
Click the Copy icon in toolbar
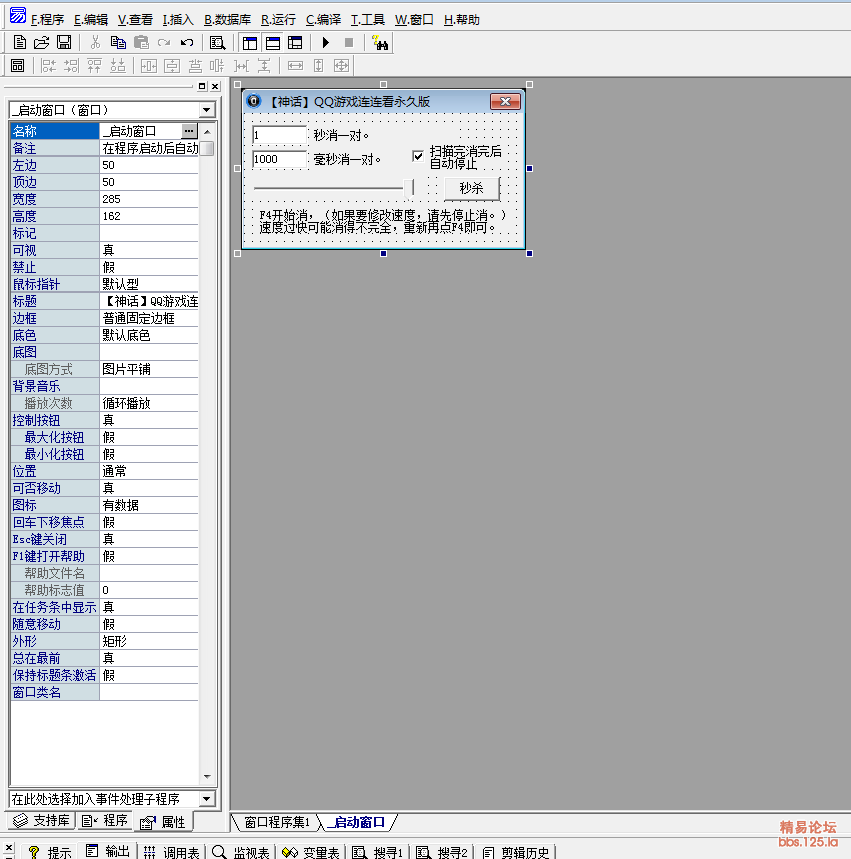118,43
